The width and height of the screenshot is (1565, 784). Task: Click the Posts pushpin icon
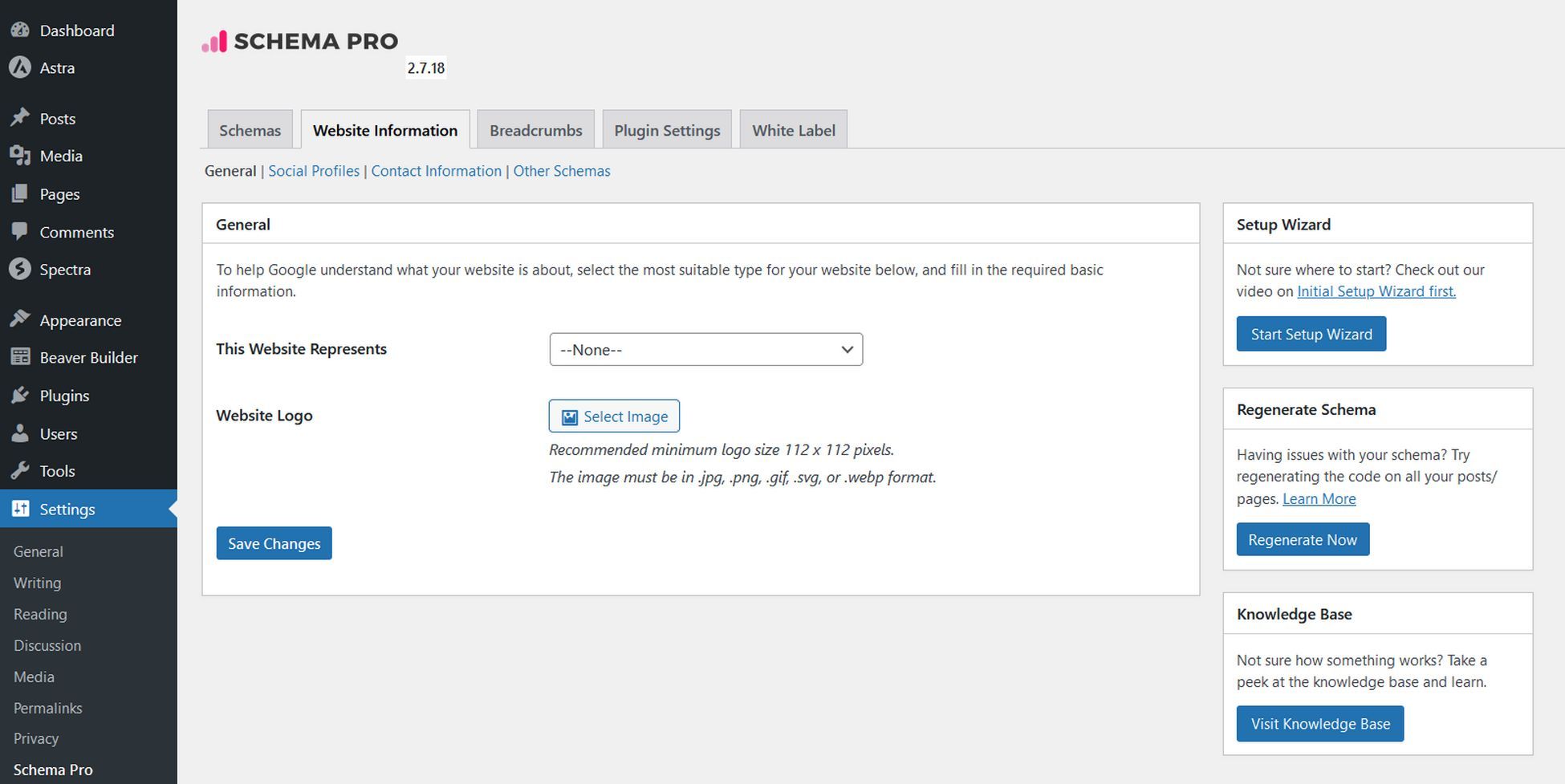pos(20,118)
